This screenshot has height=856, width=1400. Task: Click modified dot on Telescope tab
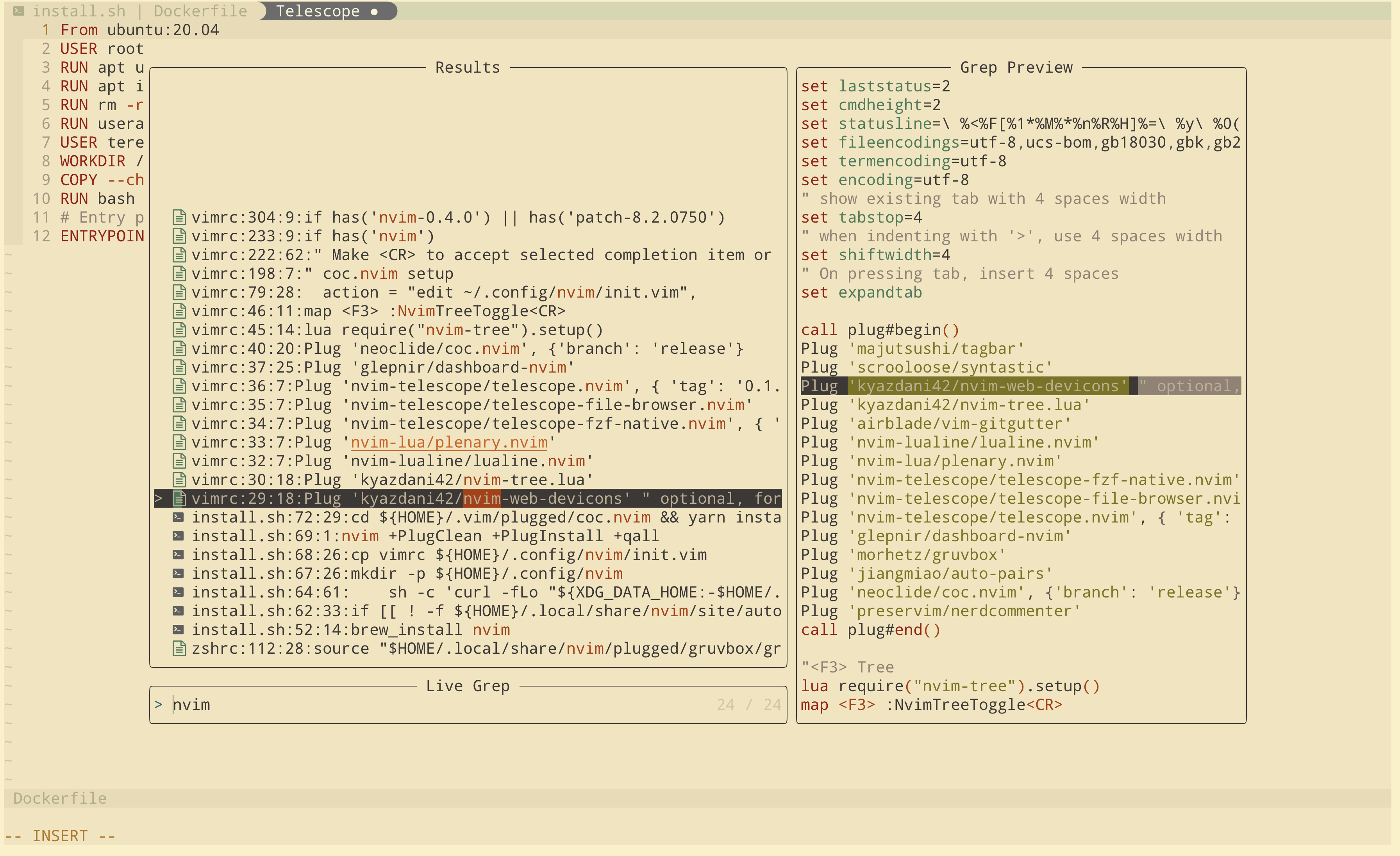374,11
